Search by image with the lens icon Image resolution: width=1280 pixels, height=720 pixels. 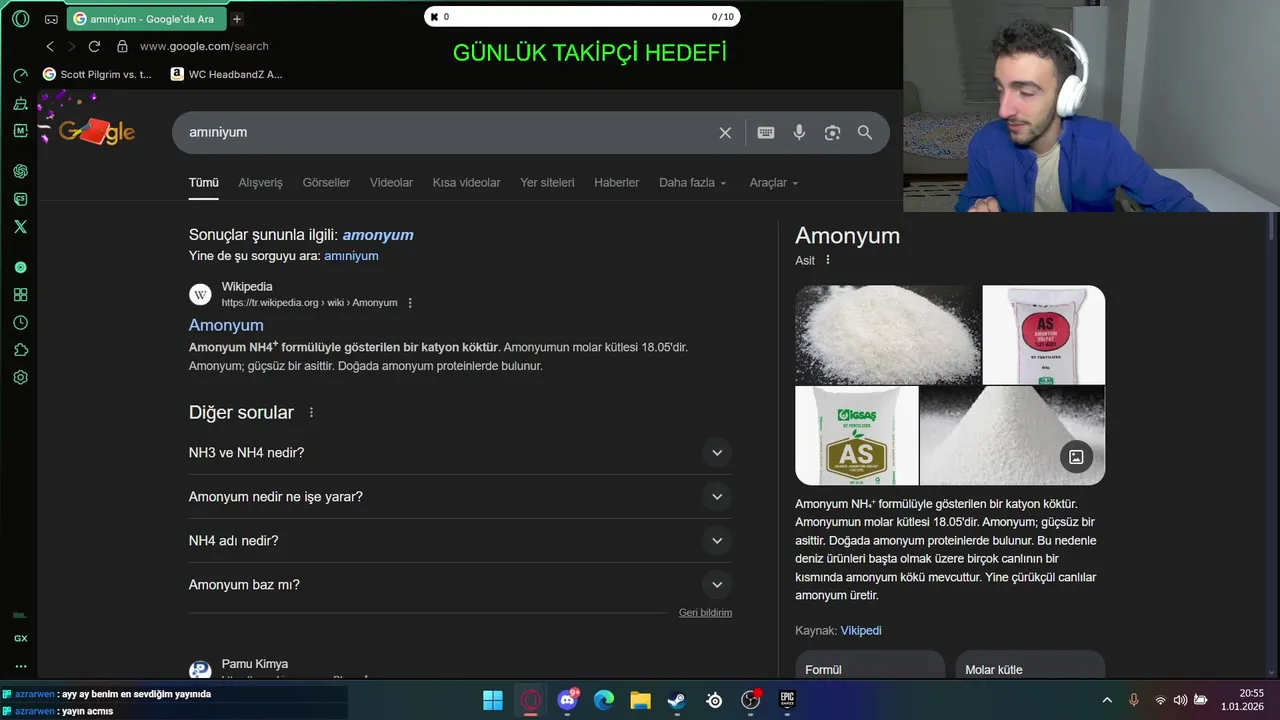(832, 132)
